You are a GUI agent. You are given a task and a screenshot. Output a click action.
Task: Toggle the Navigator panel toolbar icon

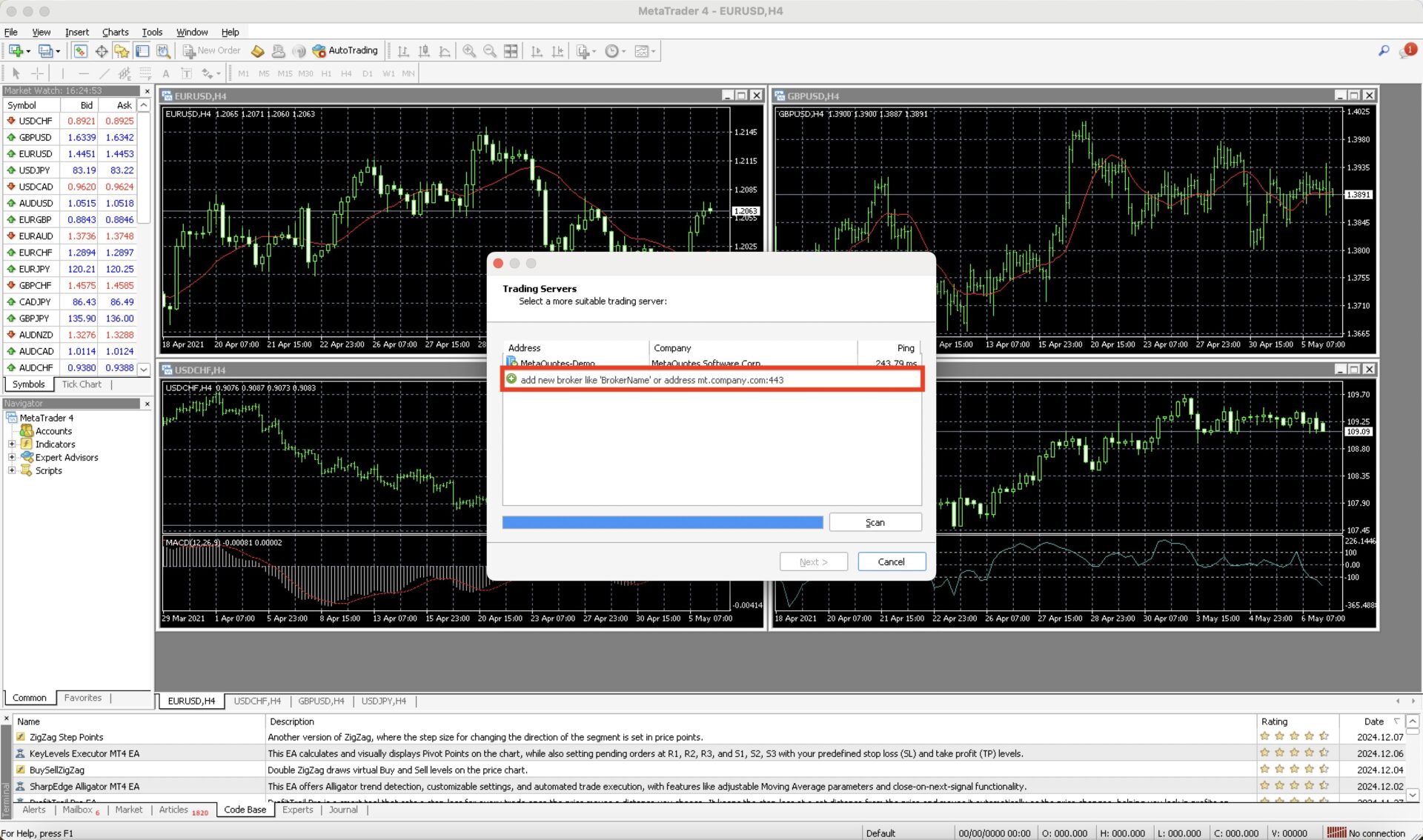tap(122, 51)
